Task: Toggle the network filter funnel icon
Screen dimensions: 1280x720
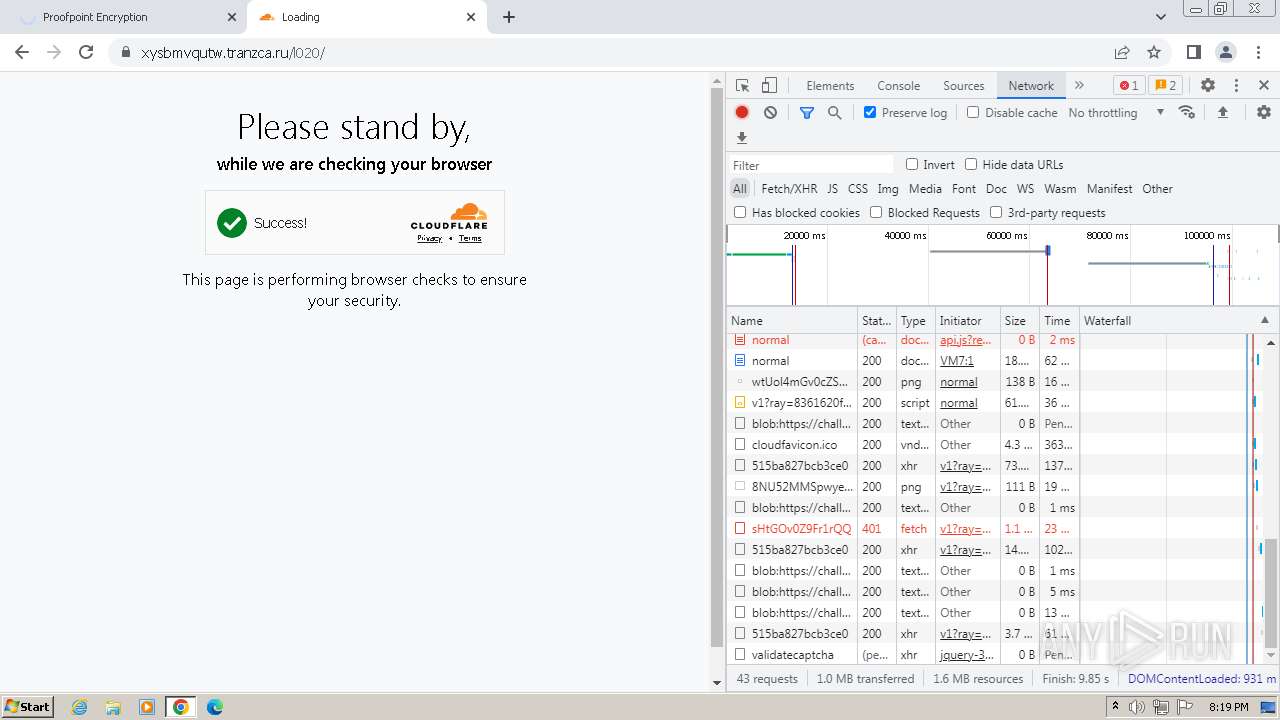Action: [807, 113]
